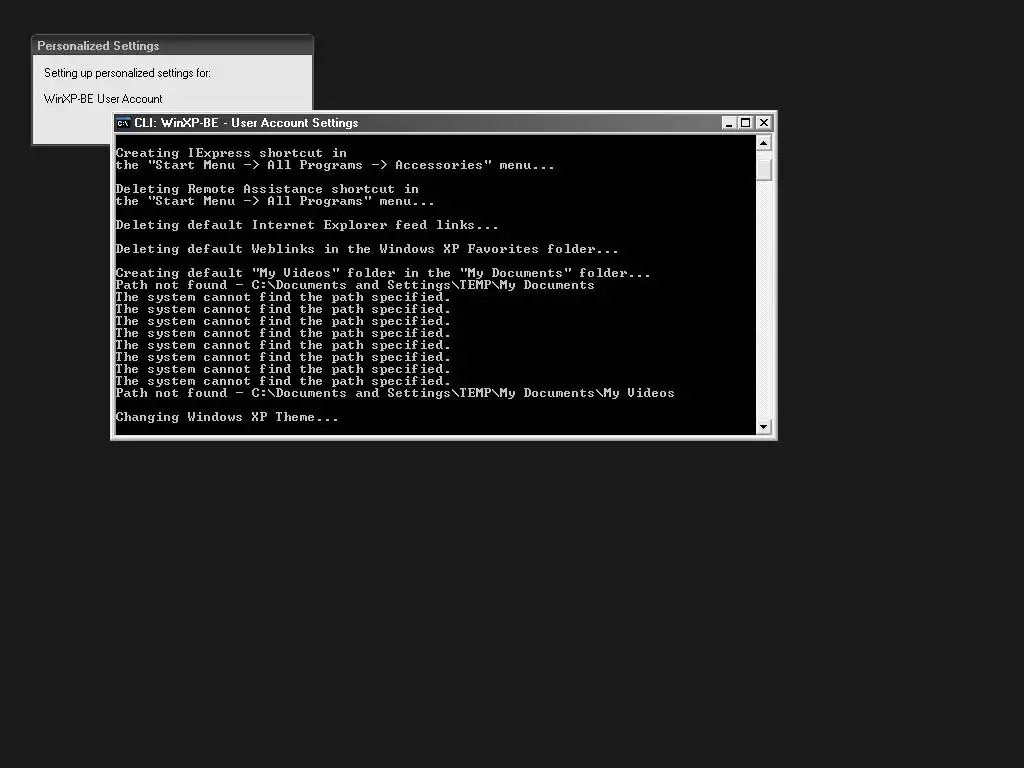Click the console scrollbar down arrow
This screenshot has width=1024, height=768.
(763, 427)
